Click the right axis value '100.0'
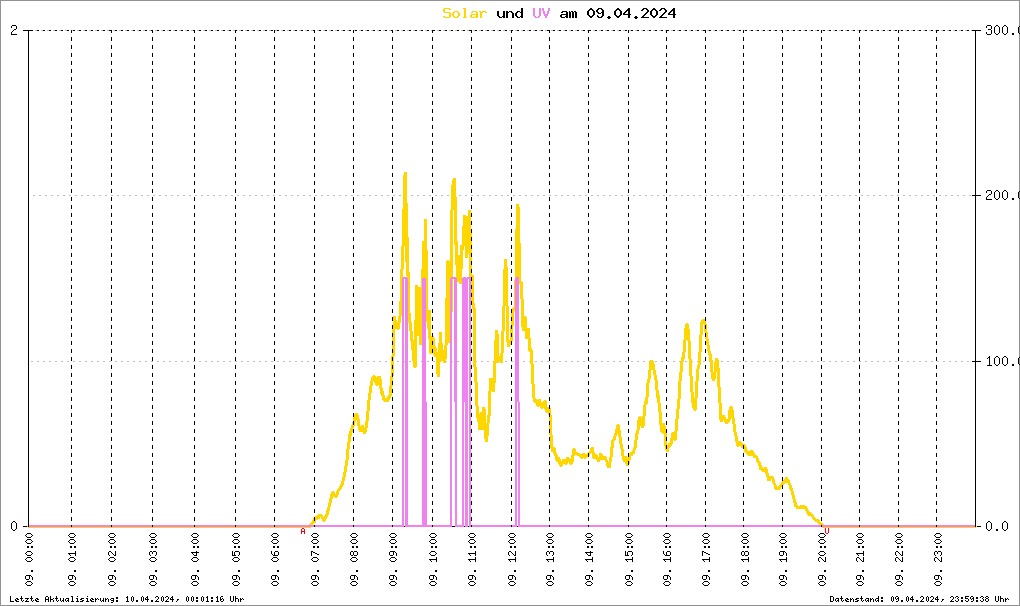 click(1002, 361)
